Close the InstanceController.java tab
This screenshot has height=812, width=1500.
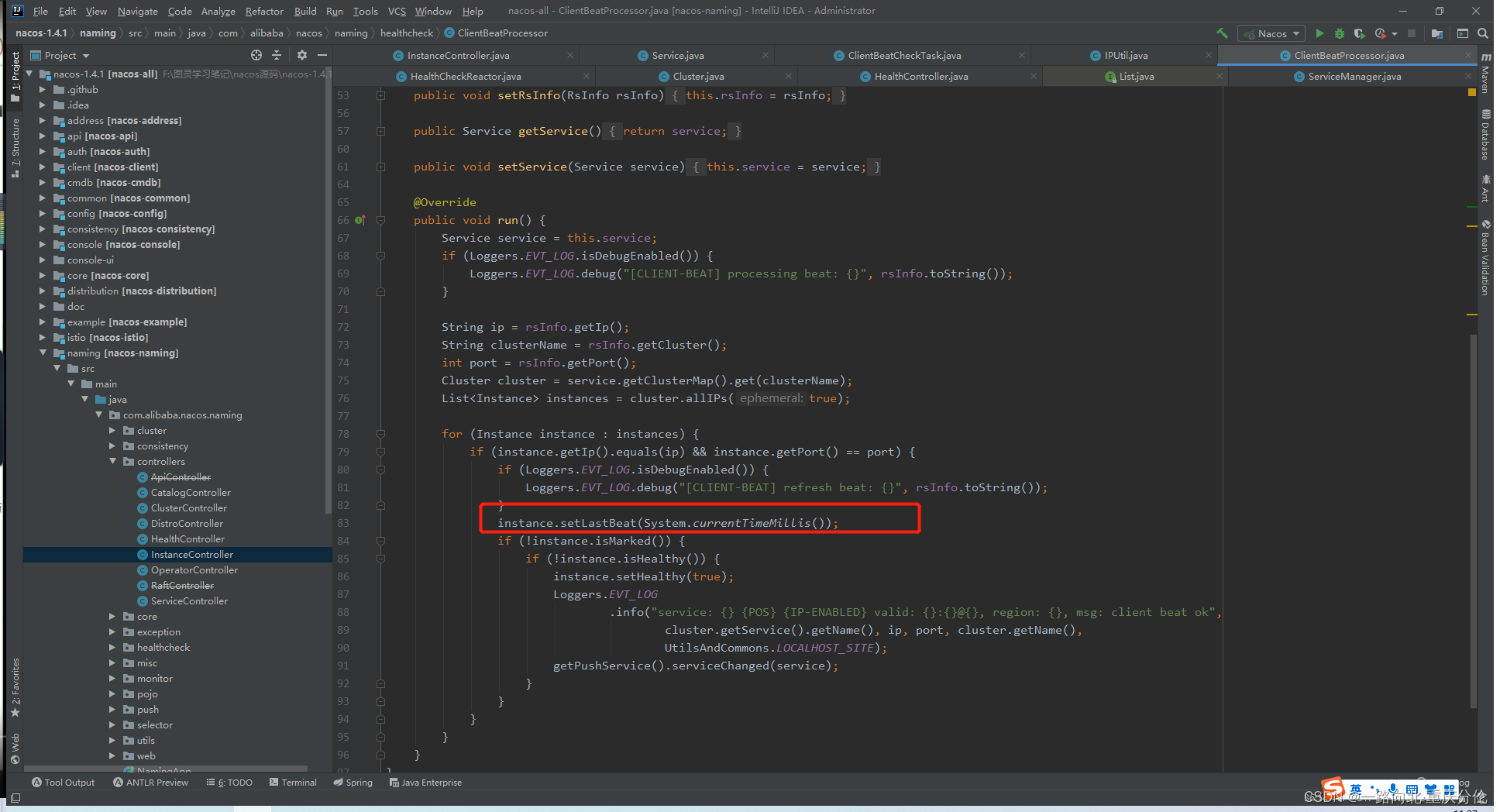570,55
